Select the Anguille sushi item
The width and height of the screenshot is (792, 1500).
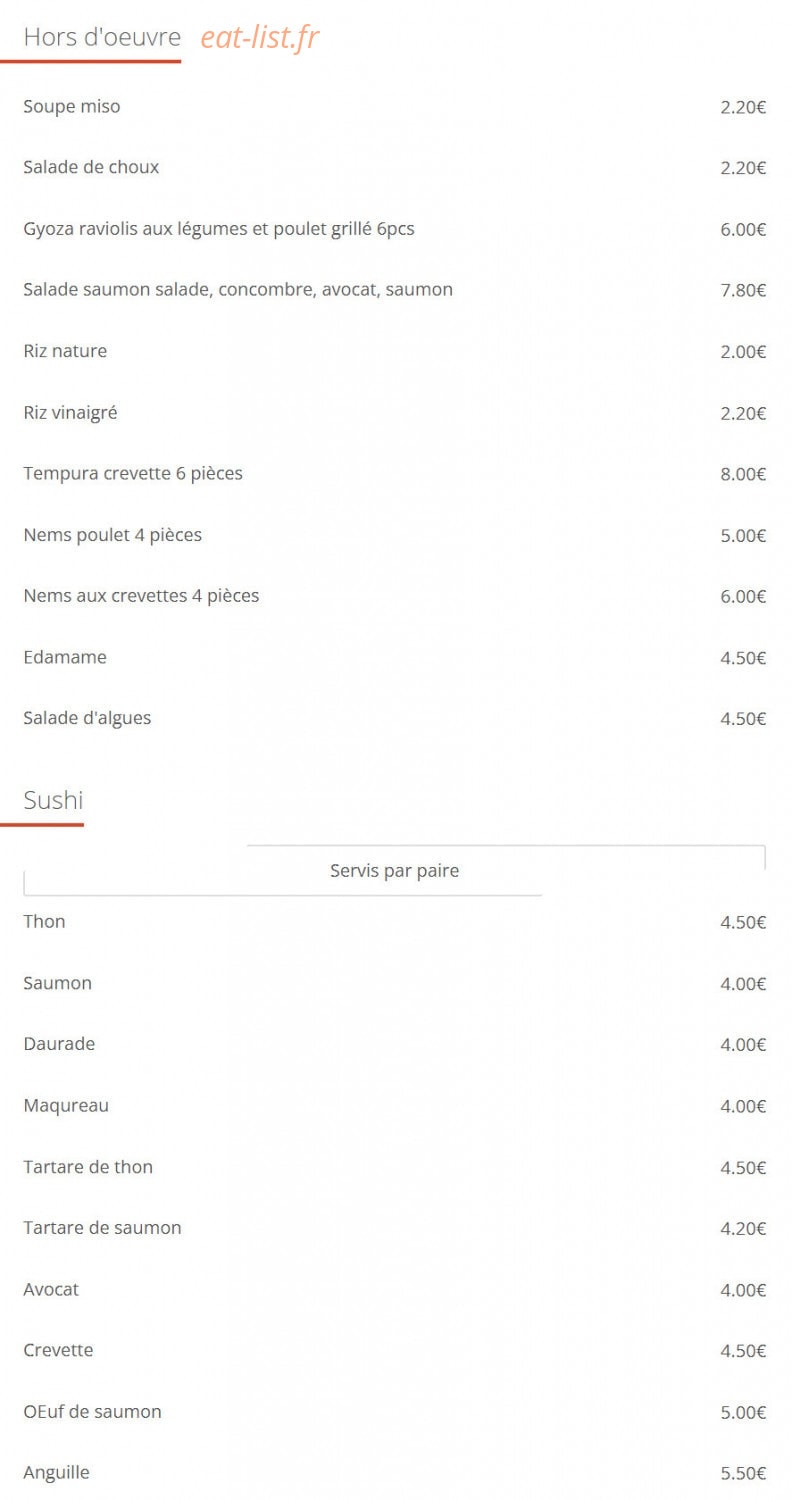[x=56, y=1473]
